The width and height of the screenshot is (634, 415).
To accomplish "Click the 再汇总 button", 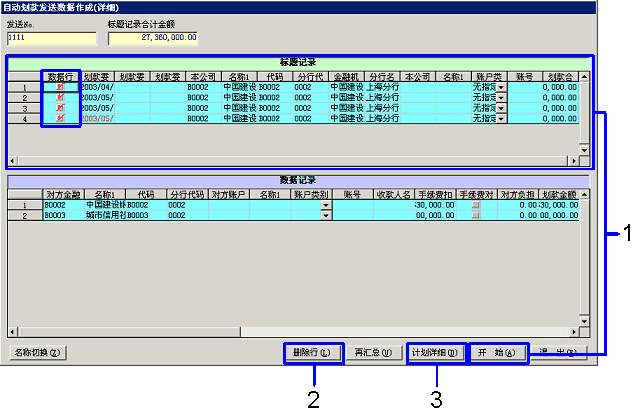I will pos(372,352).
